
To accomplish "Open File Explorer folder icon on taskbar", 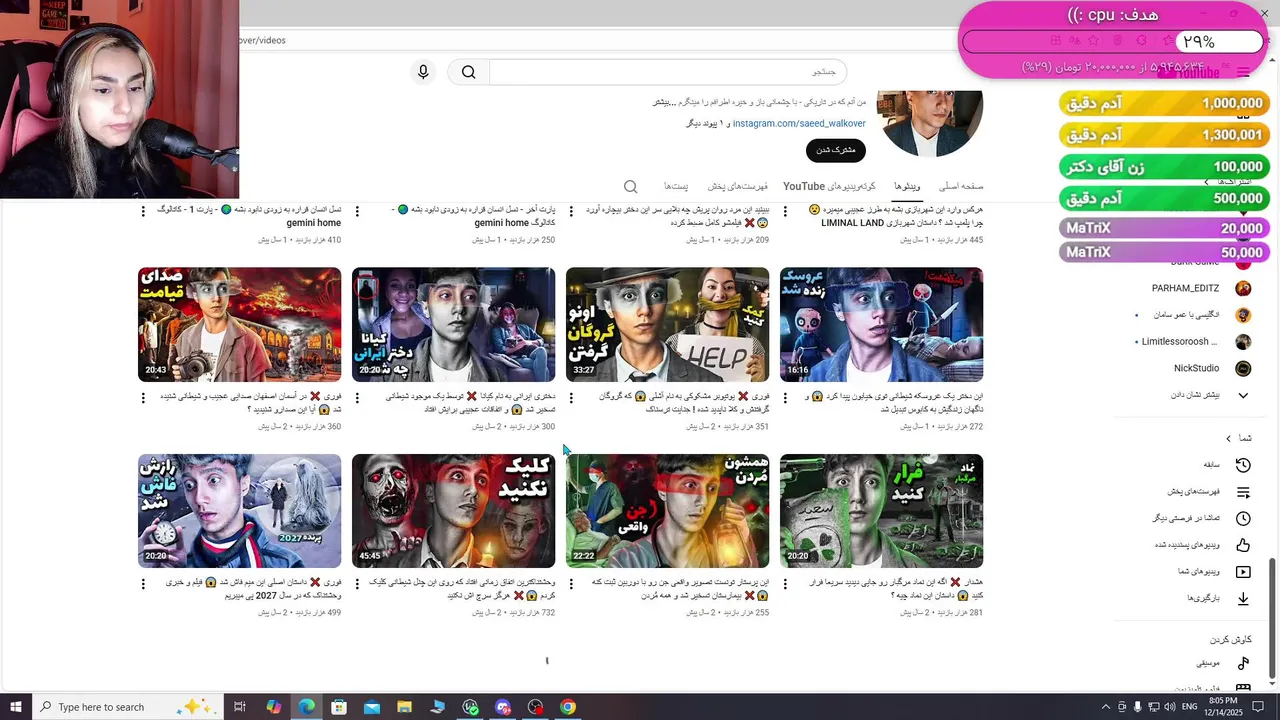I will coord(404,707).
